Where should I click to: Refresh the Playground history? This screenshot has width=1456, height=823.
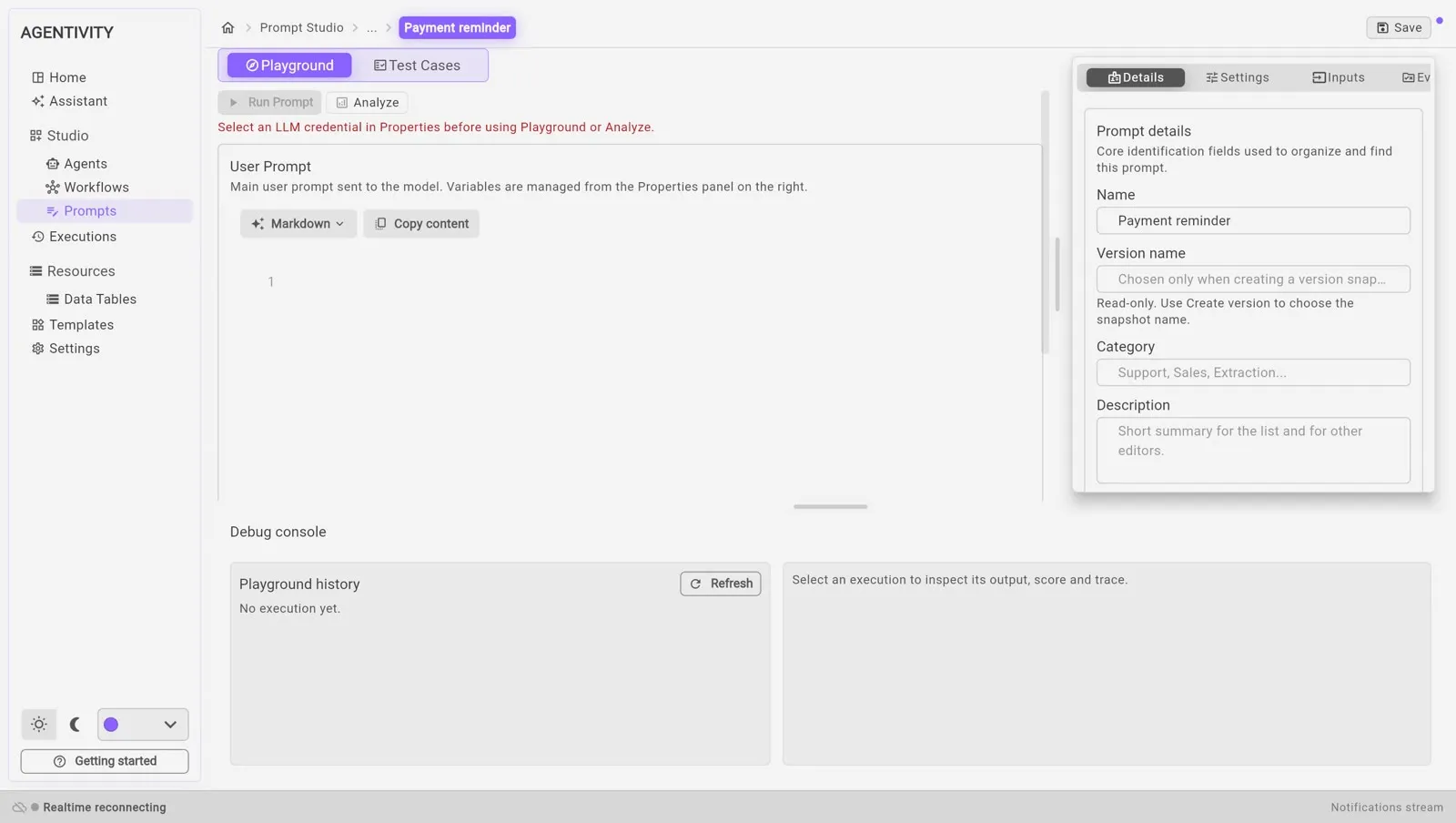click(721, 584)
